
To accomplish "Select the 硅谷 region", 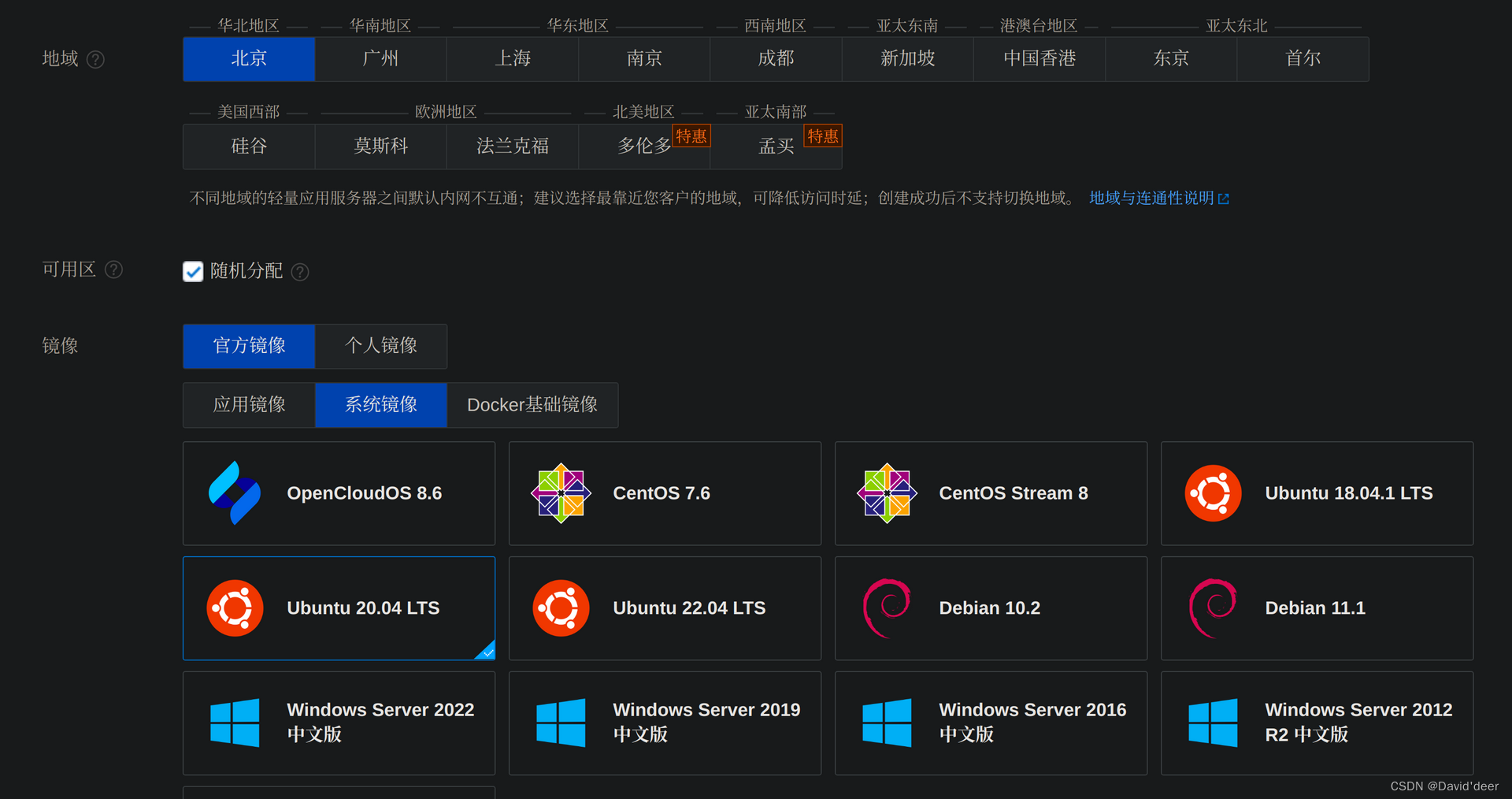I will (249, 147).
